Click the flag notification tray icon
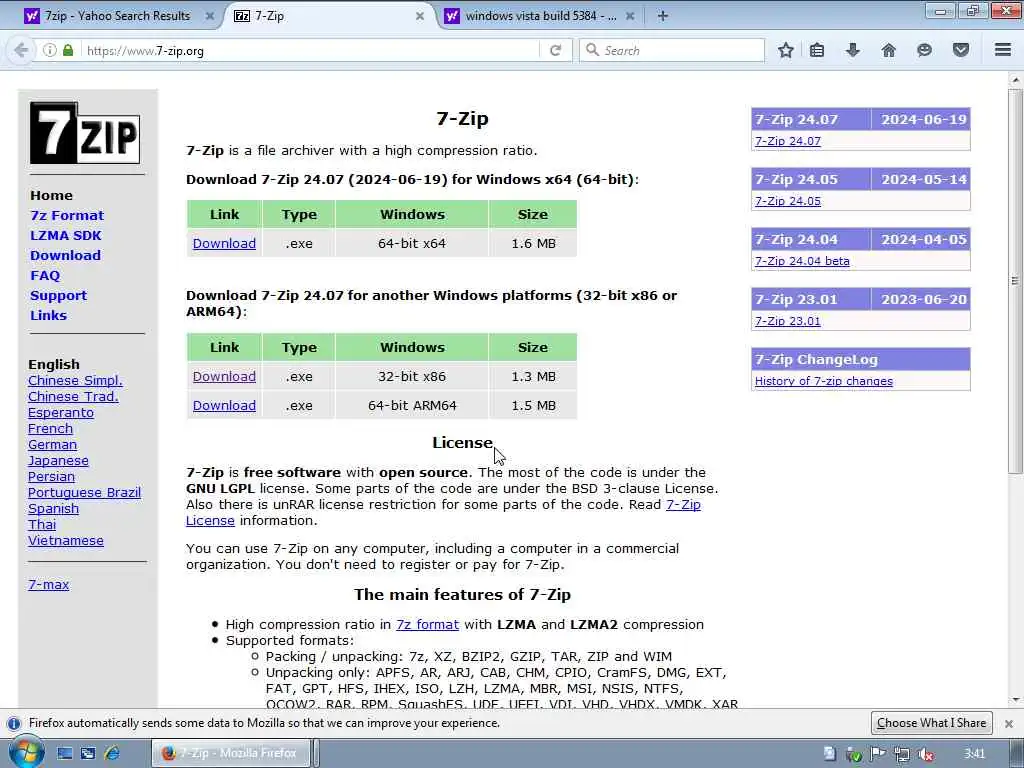This screenshot has height=768, width=1024. (878, 754)
